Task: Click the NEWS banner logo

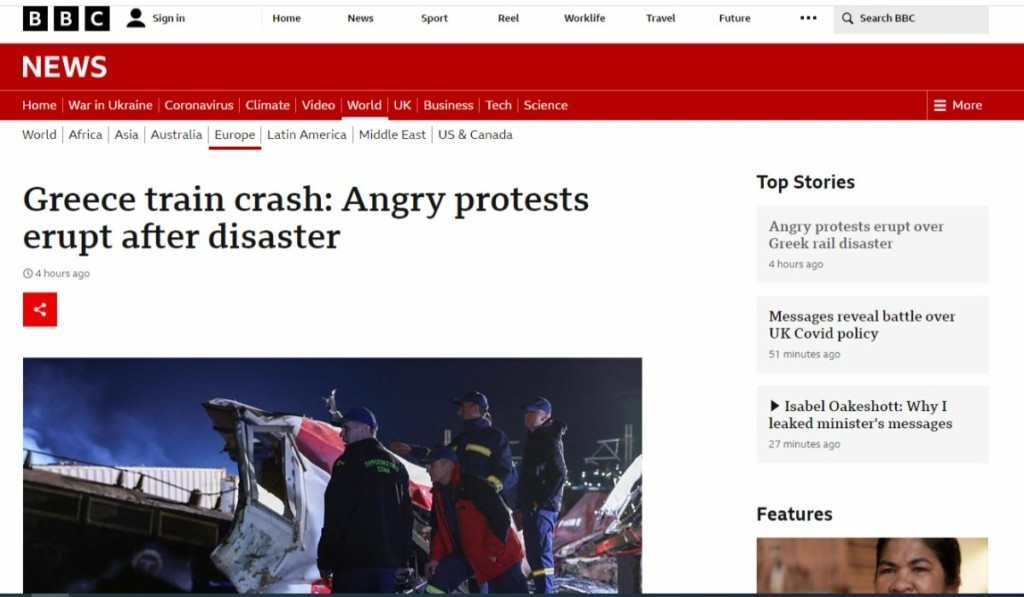Action: 65,67
